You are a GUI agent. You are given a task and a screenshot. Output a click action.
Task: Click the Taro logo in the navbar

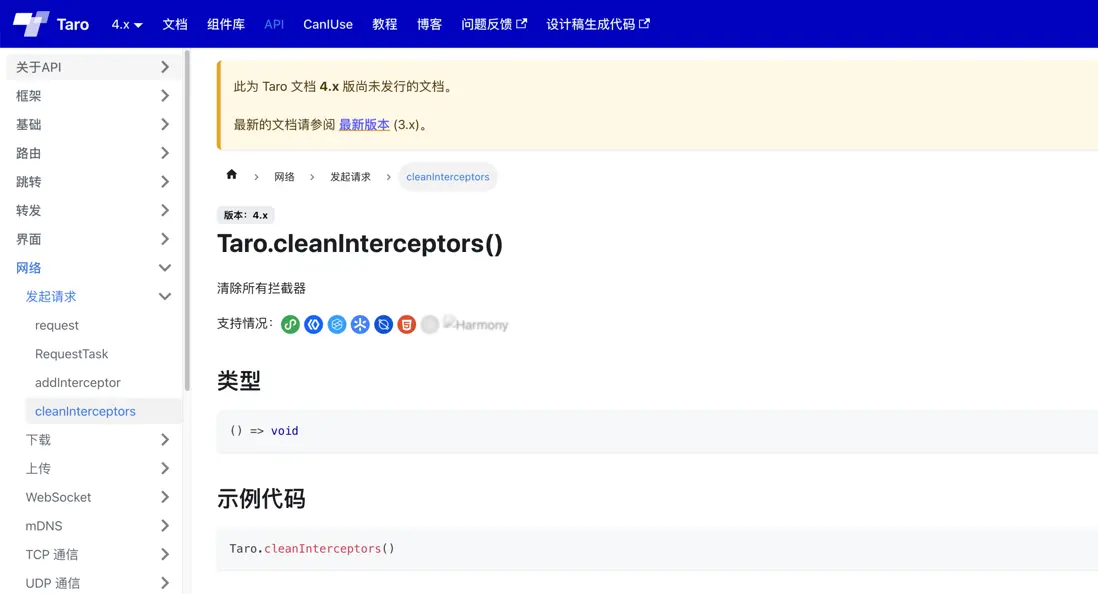[x=52, y=24]
